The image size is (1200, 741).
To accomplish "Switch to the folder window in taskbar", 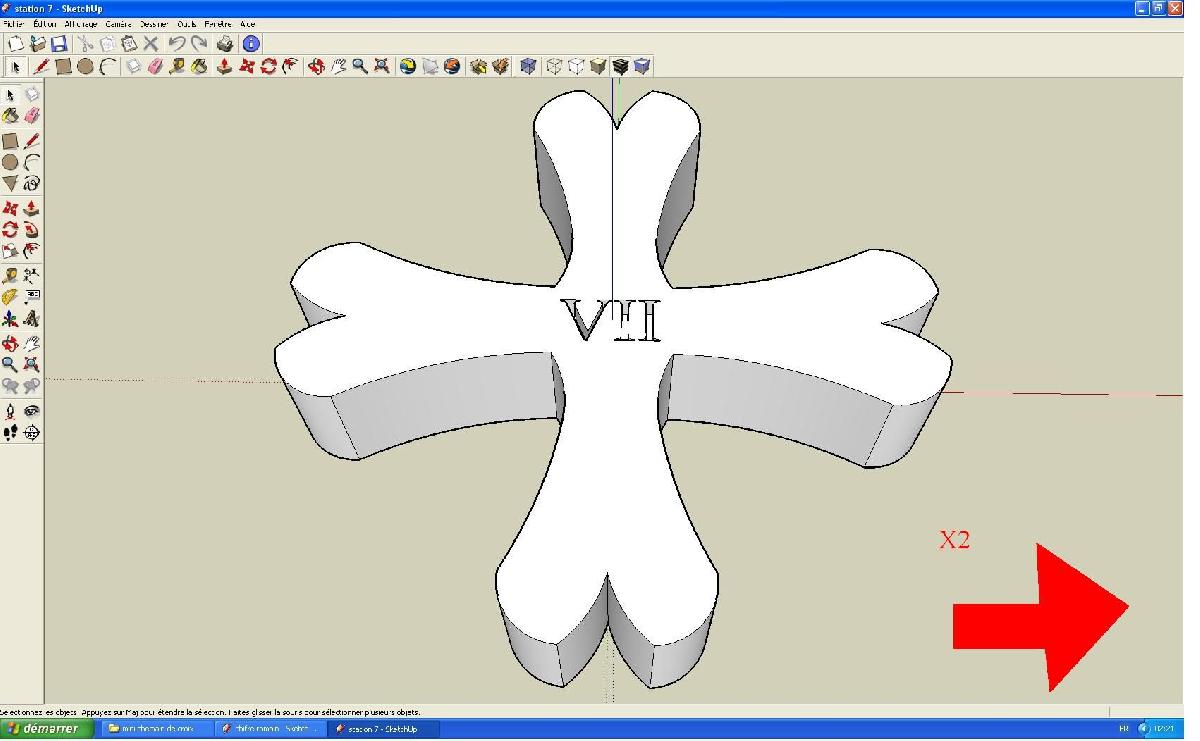I will [x=155, y=729].
